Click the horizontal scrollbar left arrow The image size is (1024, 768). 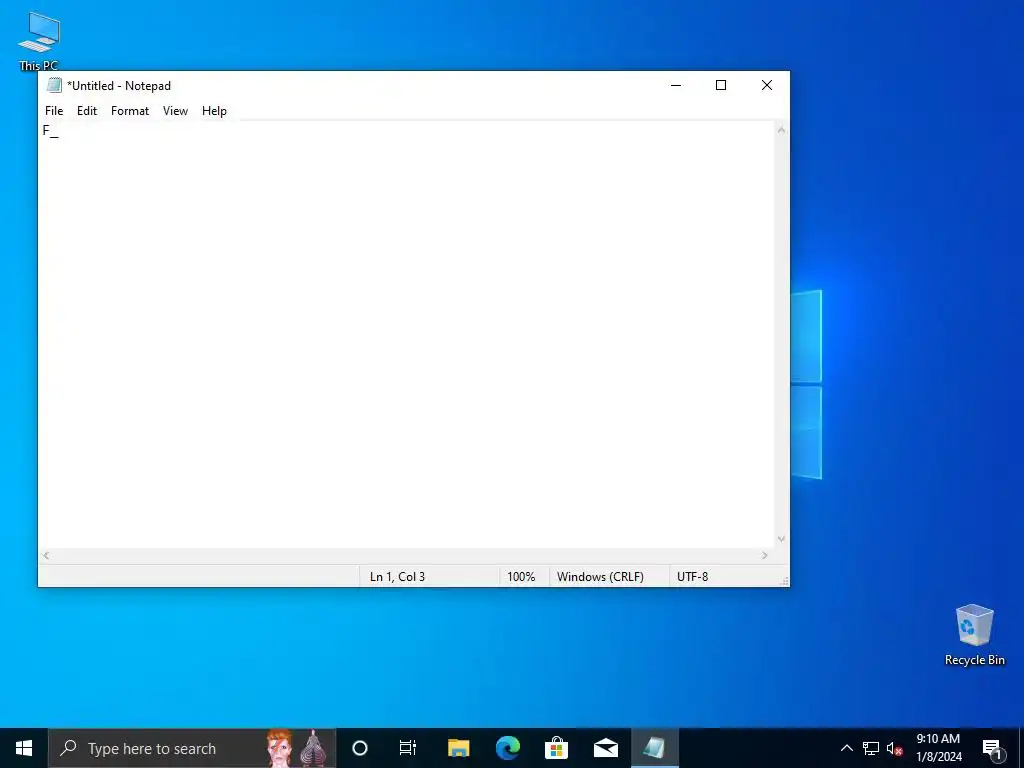[46, 556]
